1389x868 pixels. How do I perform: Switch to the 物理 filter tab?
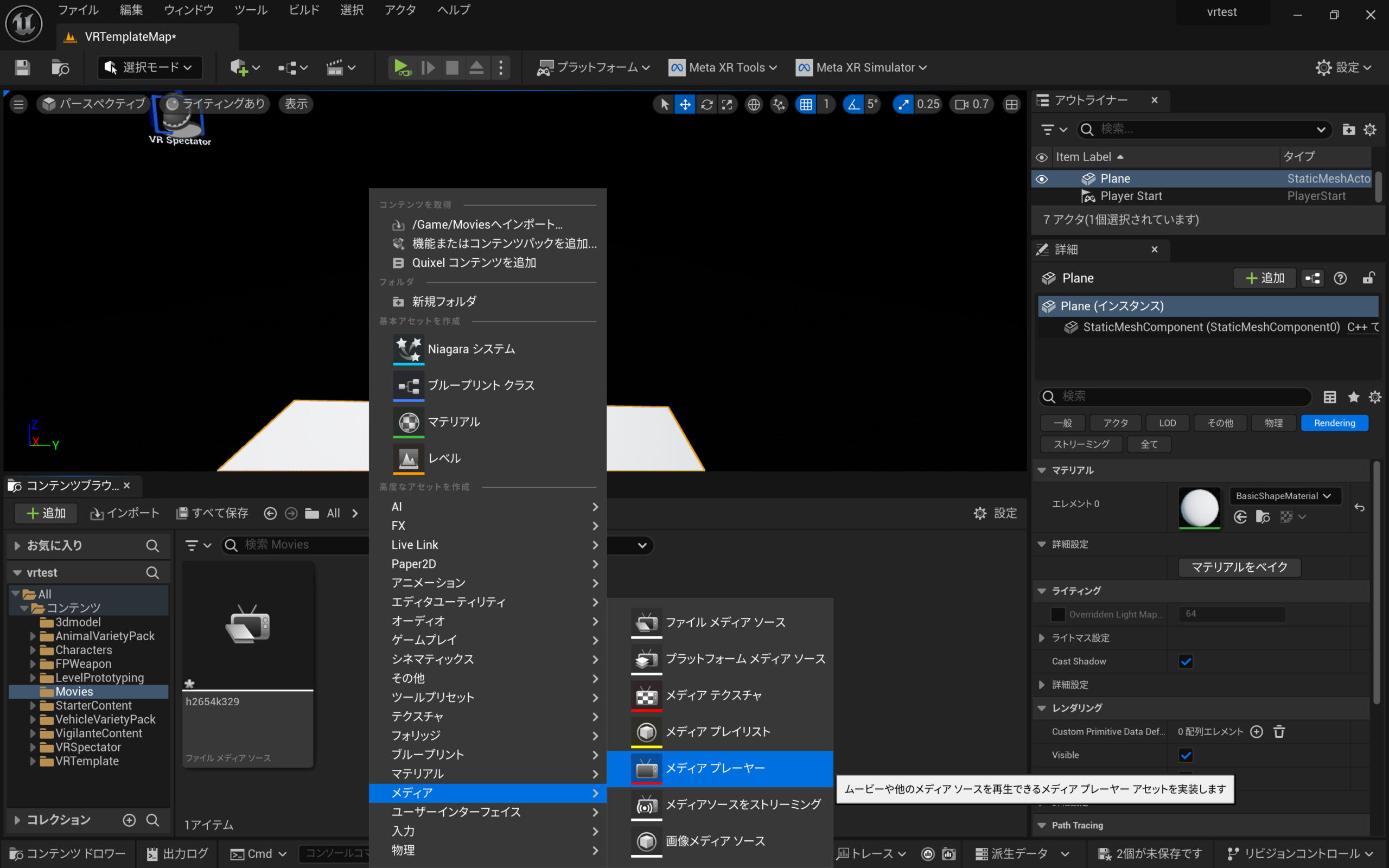pos(1273,423)
